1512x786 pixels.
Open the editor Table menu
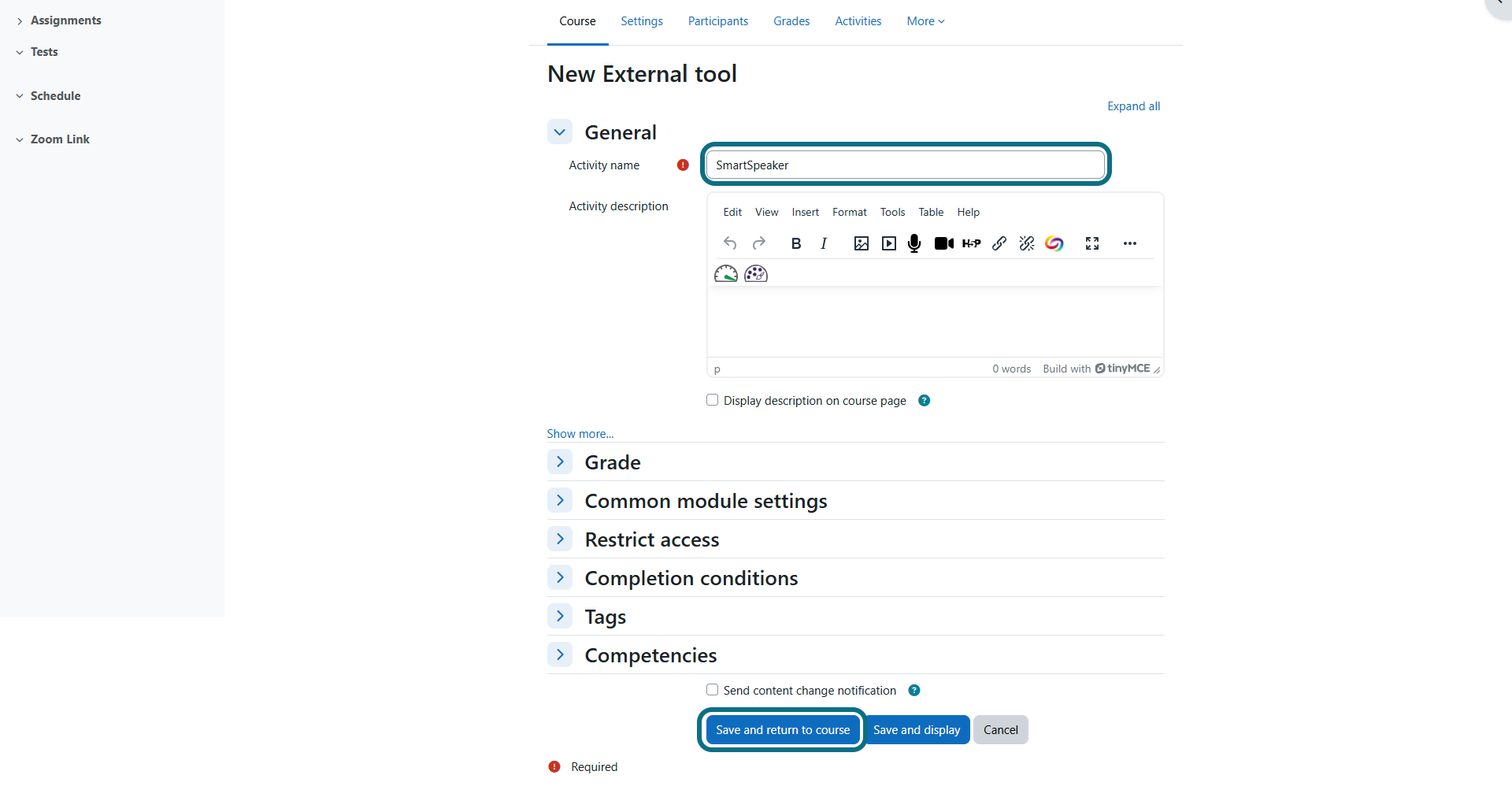931,212
